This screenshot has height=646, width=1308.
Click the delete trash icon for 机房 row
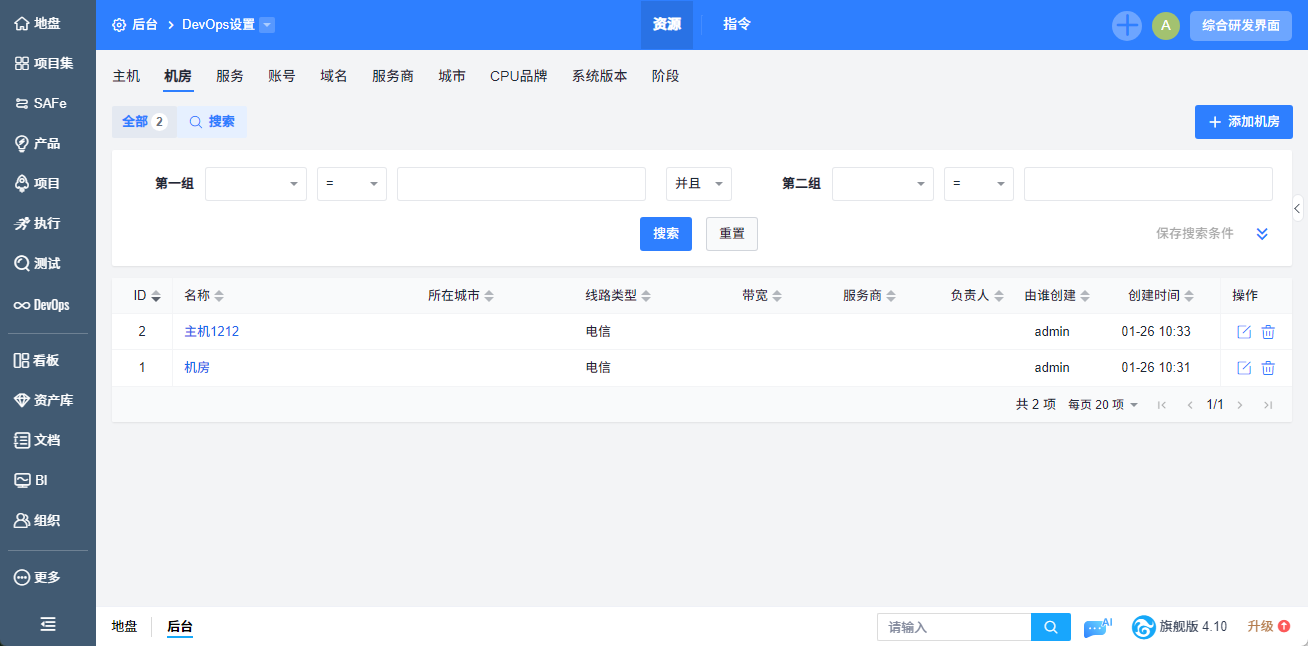(x=1268, y=368)
